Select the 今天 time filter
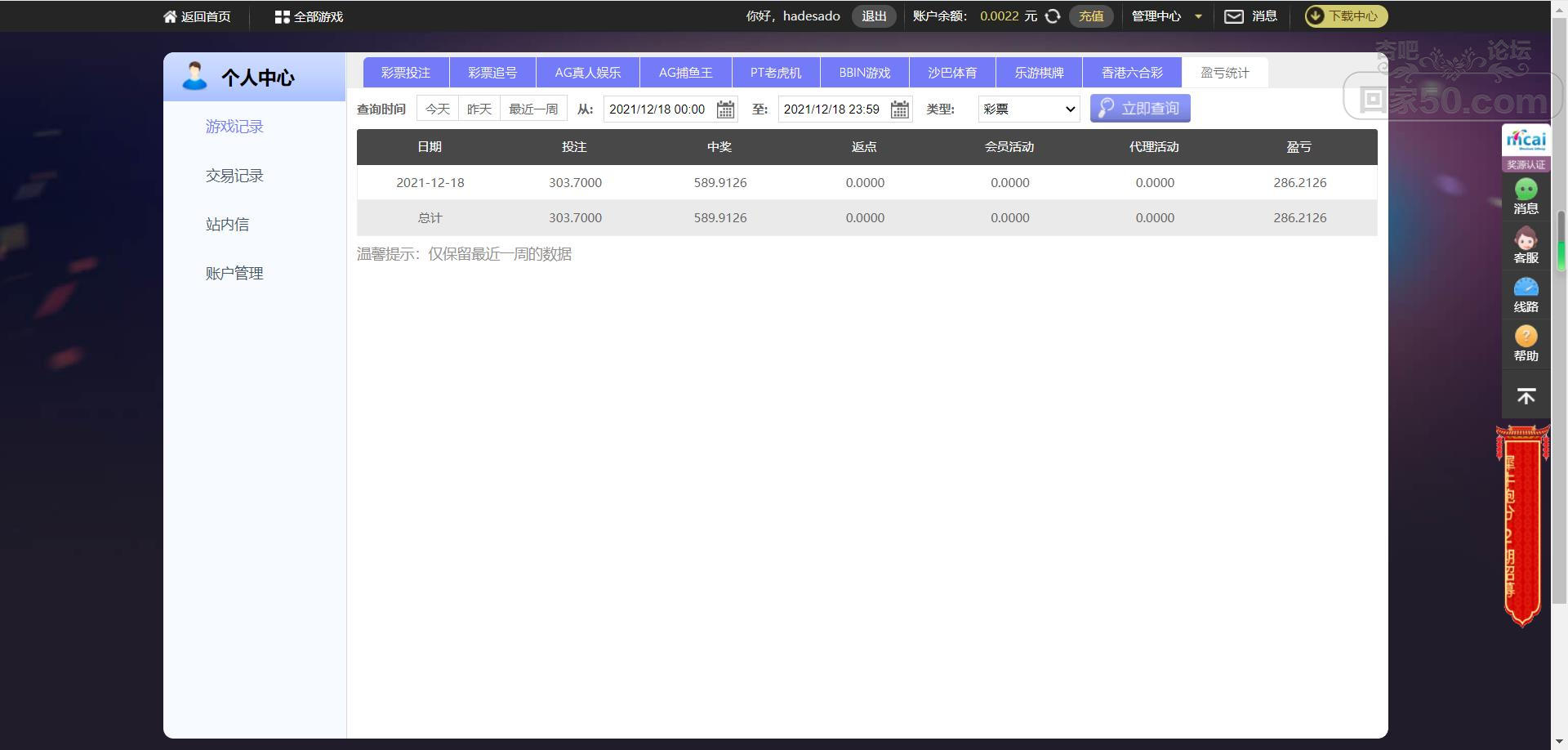The height and width of the screenshot is (750, 1568). coord(438,109)
